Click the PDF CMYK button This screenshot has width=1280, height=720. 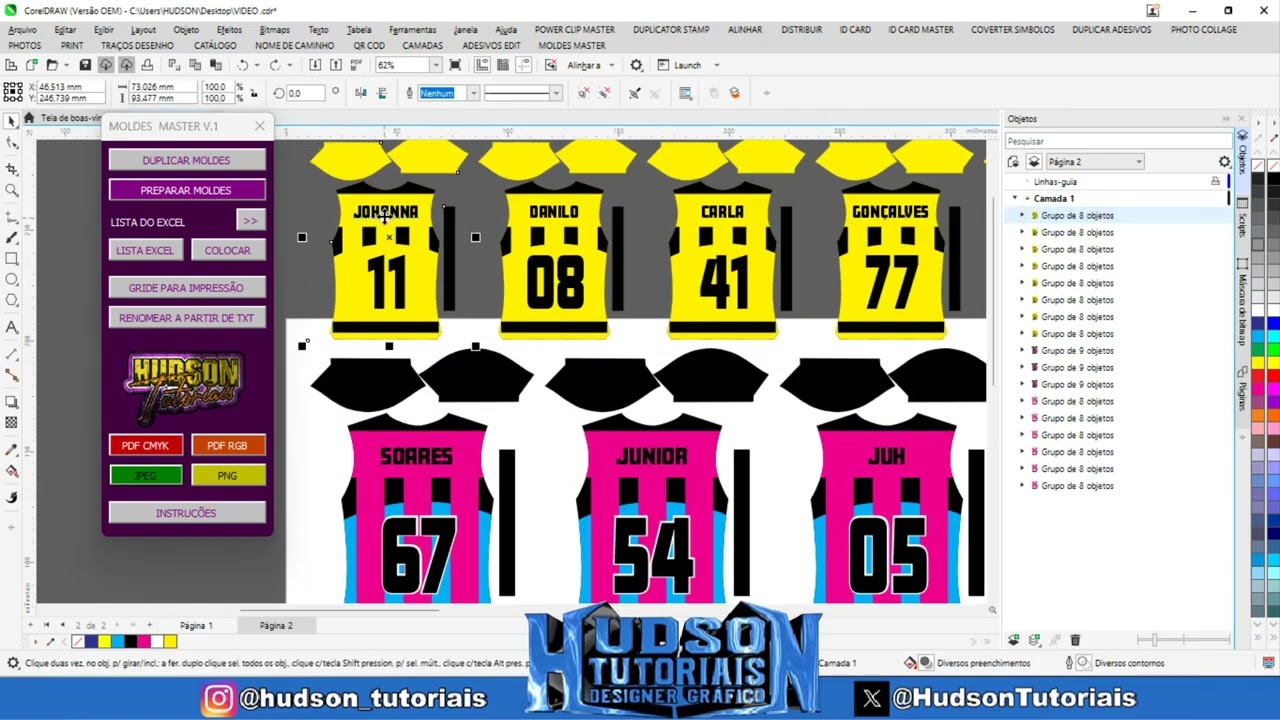pyautogui.click(x=145, y=446)
